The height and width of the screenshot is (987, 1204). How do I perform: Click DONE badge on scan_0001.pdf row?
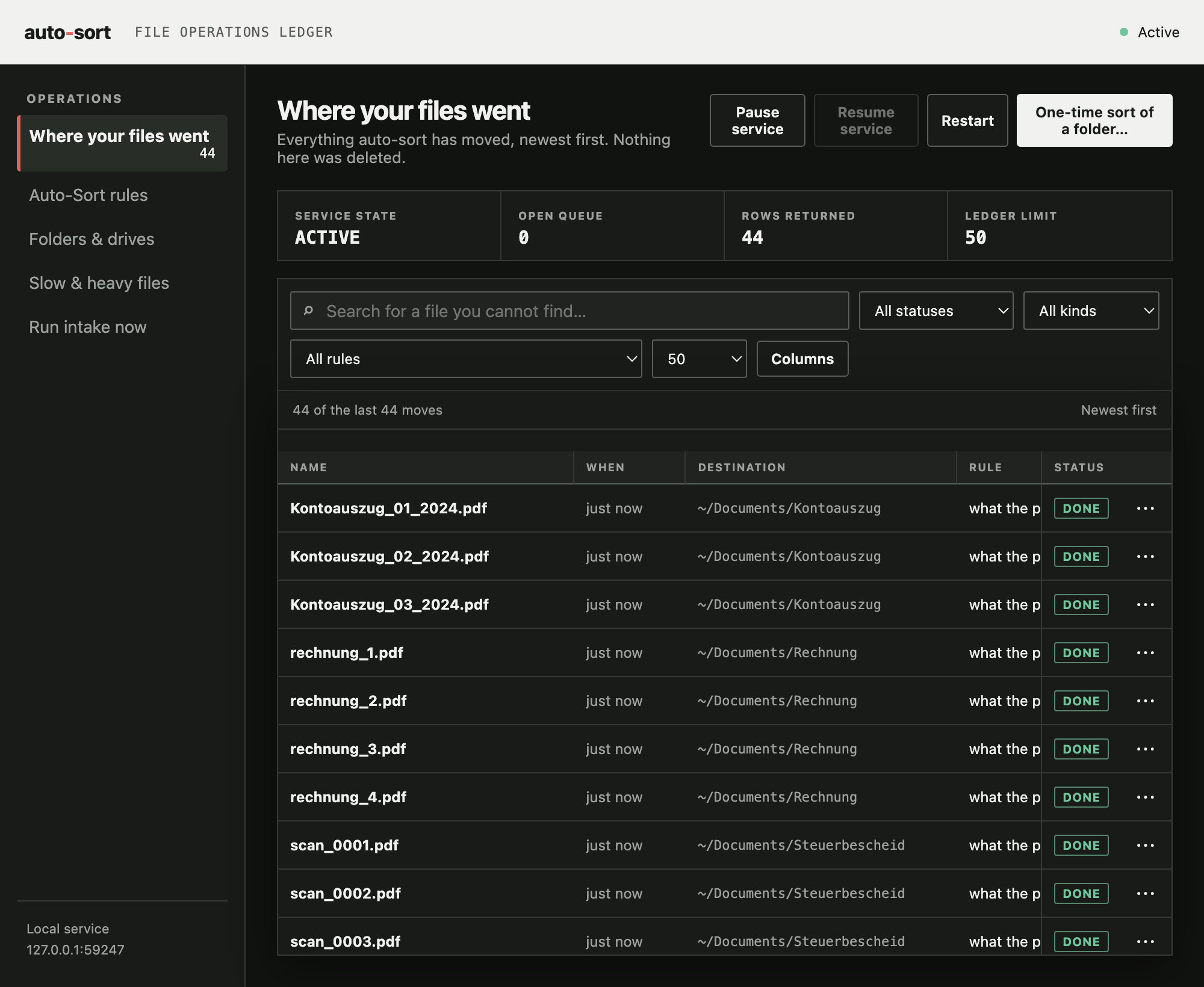click(x=1081, y=846)
